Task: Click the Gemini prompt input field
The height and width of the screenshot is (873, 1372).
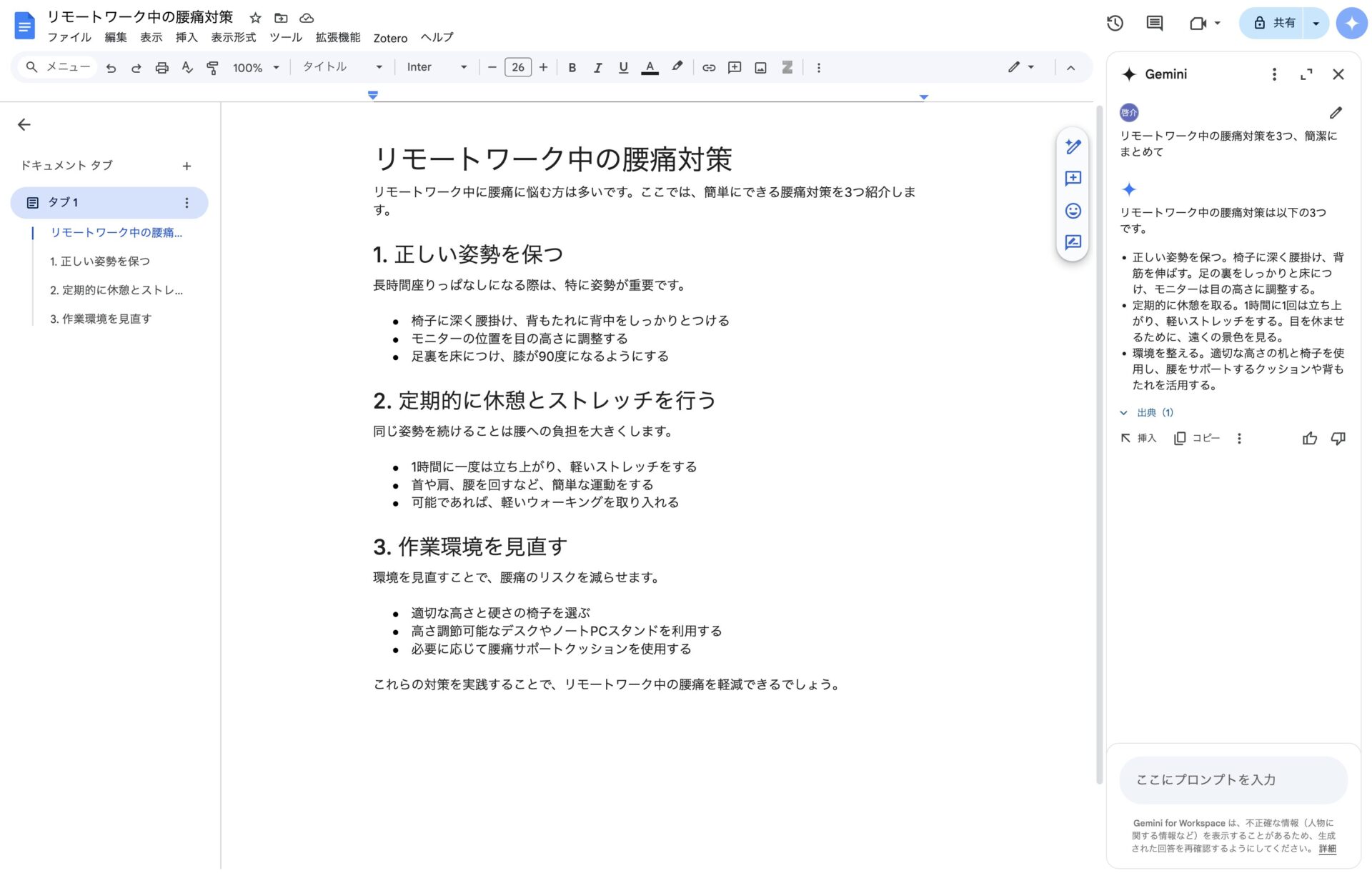Action: click(x=1233, y=780)
